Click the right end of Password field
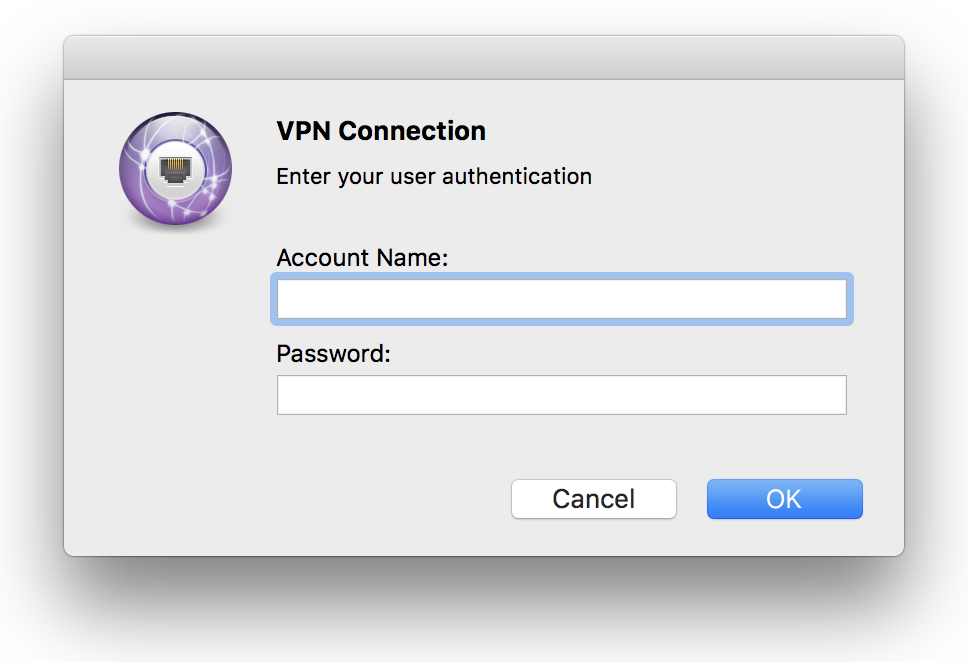The image size is (968, 662). coord(839,395)
